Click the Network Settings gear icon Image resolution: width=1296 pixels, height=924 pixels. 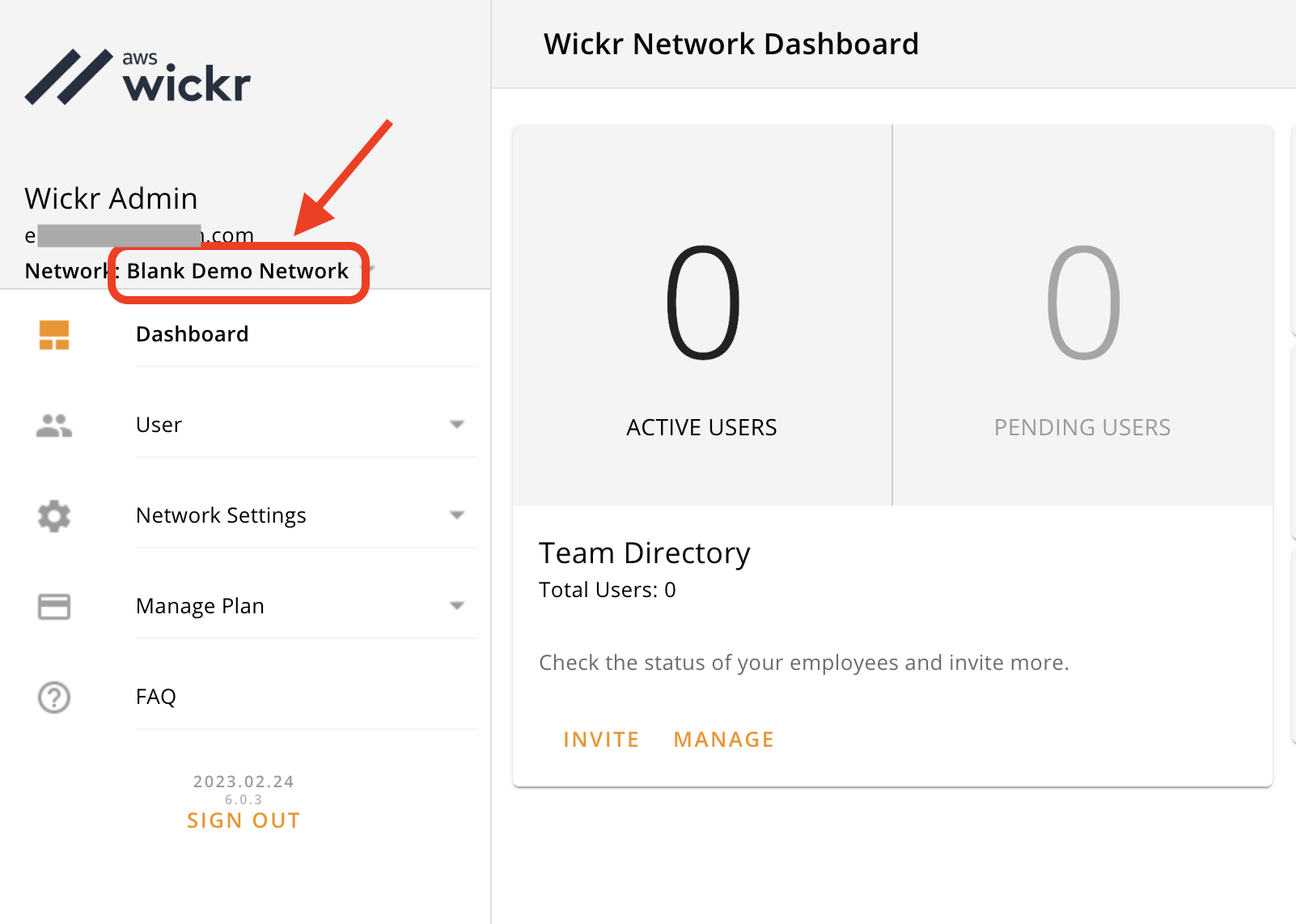pyautogui.click(x=54, y=516)
